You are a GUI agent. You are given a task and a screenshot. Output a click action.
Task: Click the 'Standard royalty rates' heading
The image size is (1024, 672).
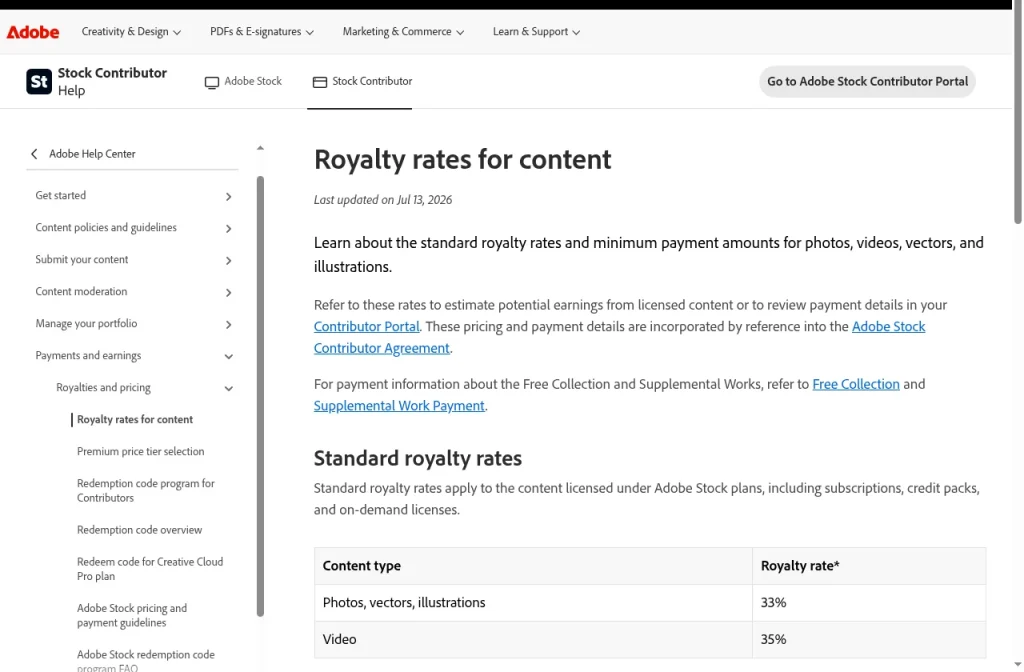point(417,458)
